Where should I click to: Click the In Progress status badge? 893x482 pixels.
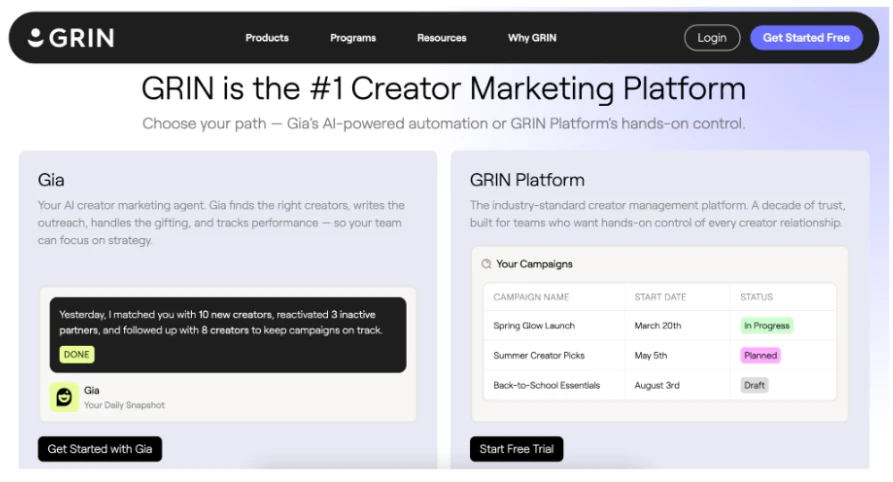click(767, 325)
